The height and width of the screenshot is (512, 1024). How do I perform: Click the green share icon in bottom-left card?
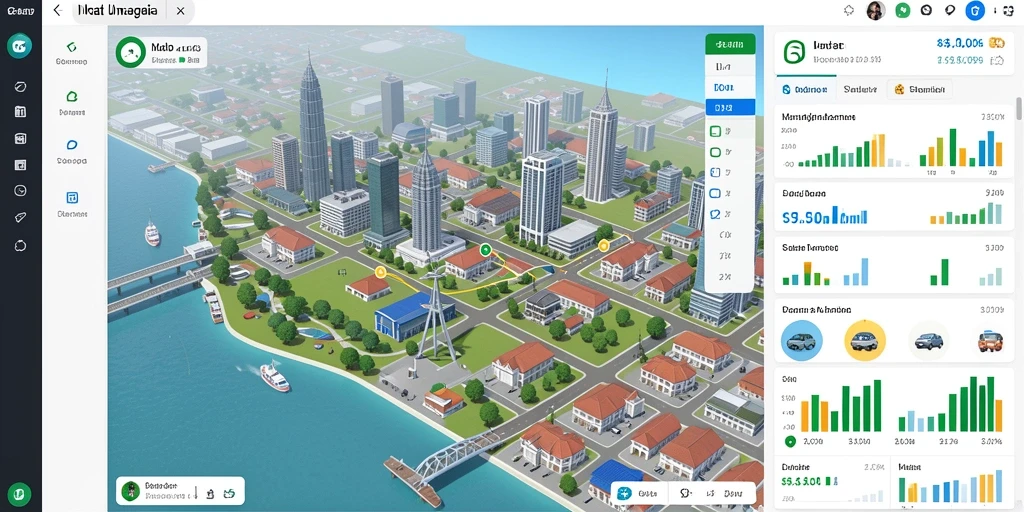click(229, 494)
